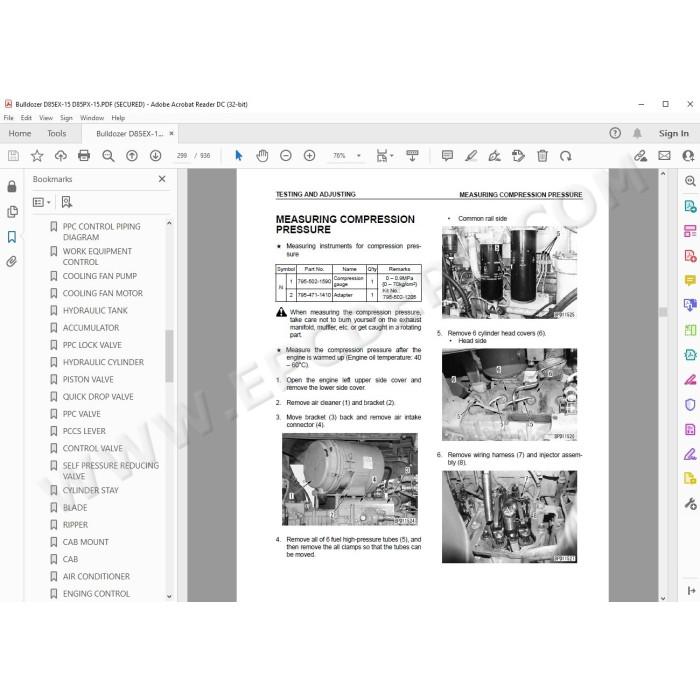
Task: Zoom out with minus button
Action: click(286, 155)
